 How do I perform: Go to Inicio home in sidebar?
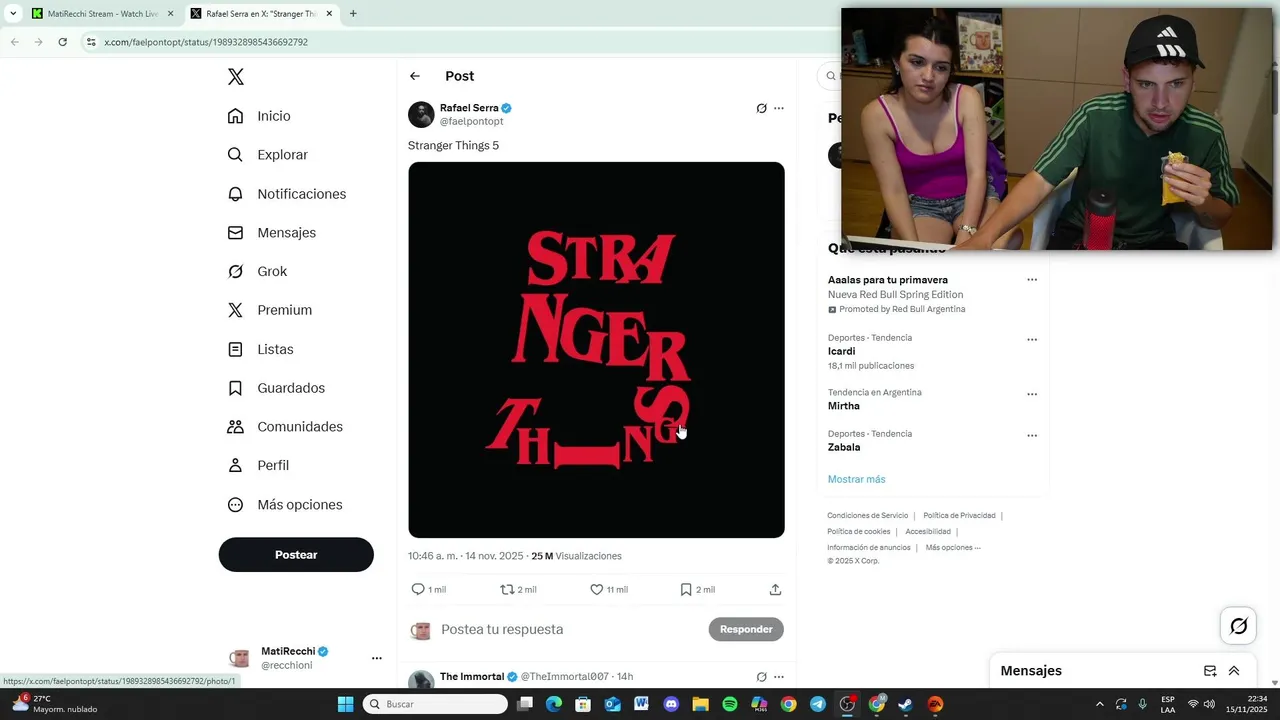(259, 116)
